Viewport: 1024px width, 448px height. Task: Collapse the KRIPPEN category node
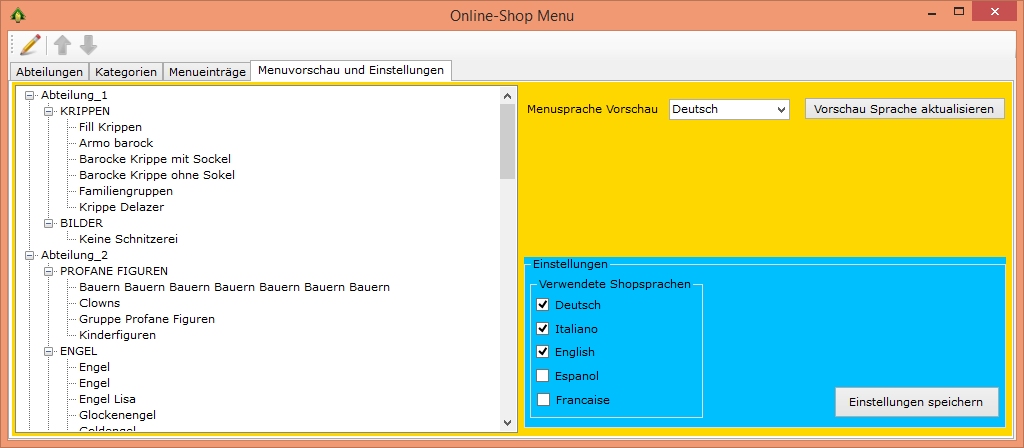[49, 111]
